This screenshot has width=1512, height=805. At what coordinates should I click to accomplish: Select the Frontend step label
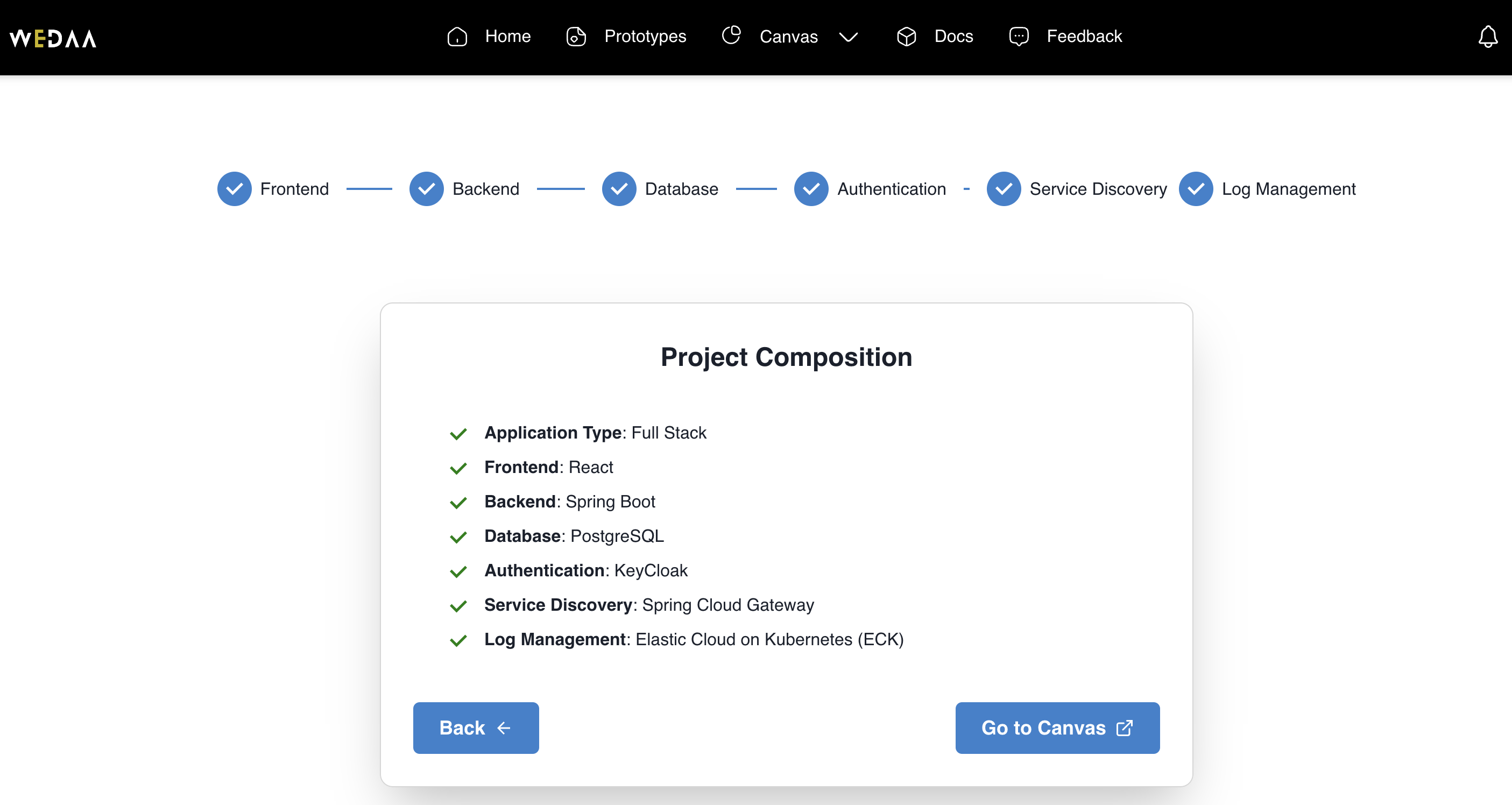click(295, 189)
